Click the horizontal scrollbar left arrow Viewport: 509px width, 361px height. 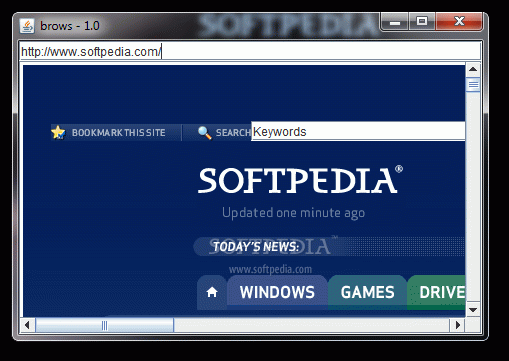point(27,325)
